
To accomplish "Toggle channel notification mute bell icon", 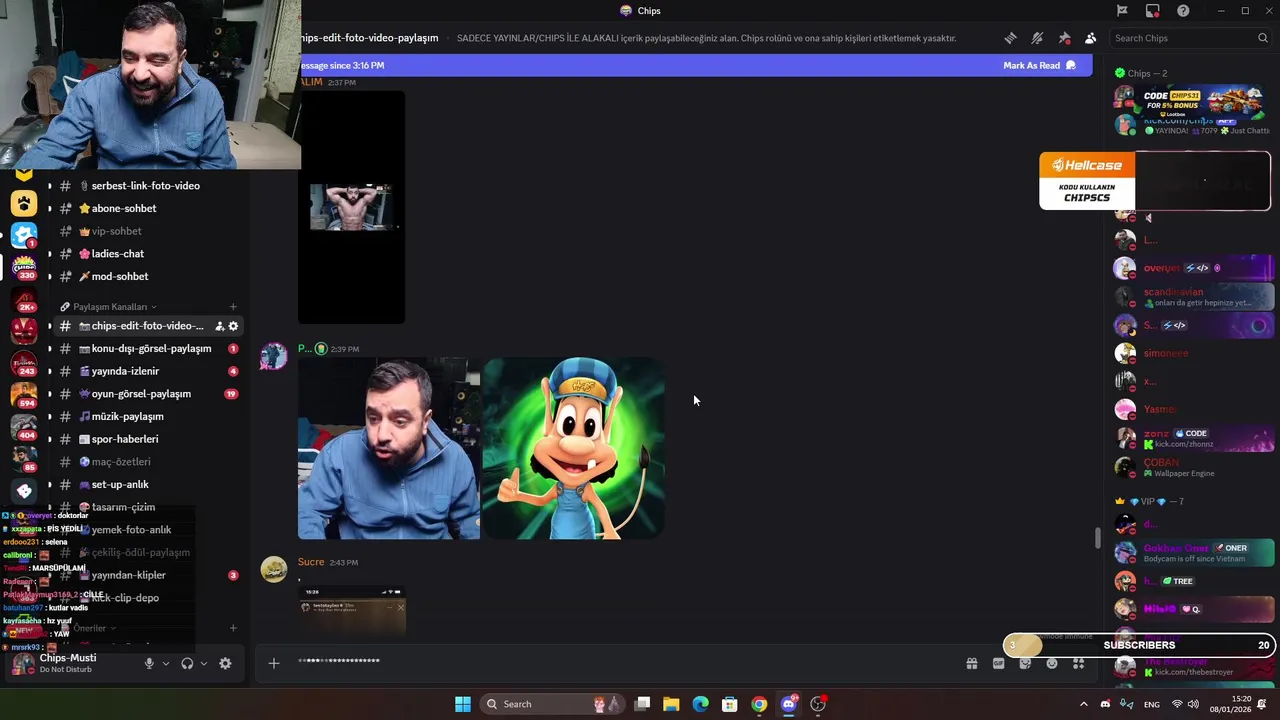I will point(1037,38).
